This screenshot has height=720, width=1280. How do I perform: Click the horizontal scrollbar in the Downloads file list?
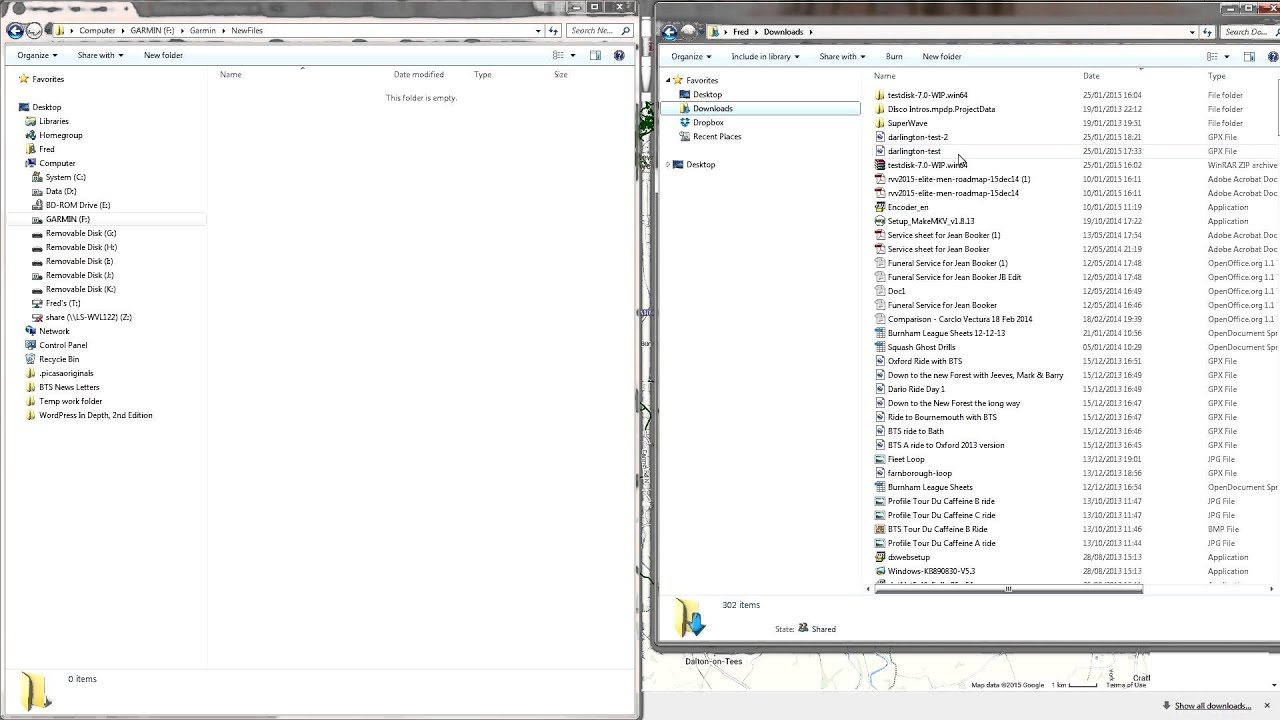[x=1008, y=589]
